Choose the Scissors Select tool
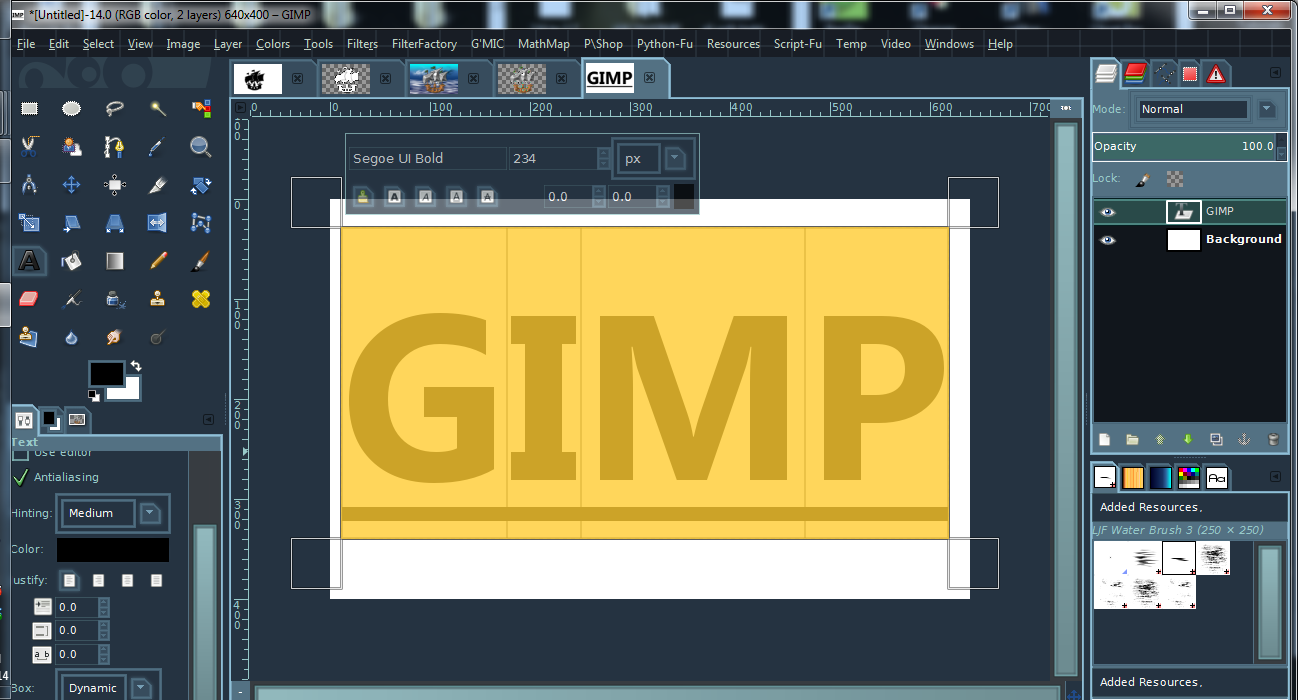The width and height of the screenshot is (1298, 700). (30, 147)
